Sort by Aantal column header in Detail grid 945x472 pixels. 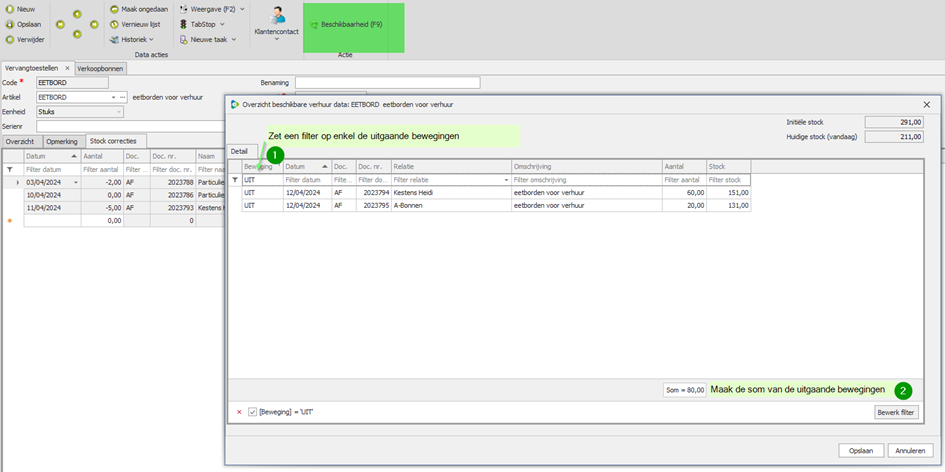click(x=684, y=166)
